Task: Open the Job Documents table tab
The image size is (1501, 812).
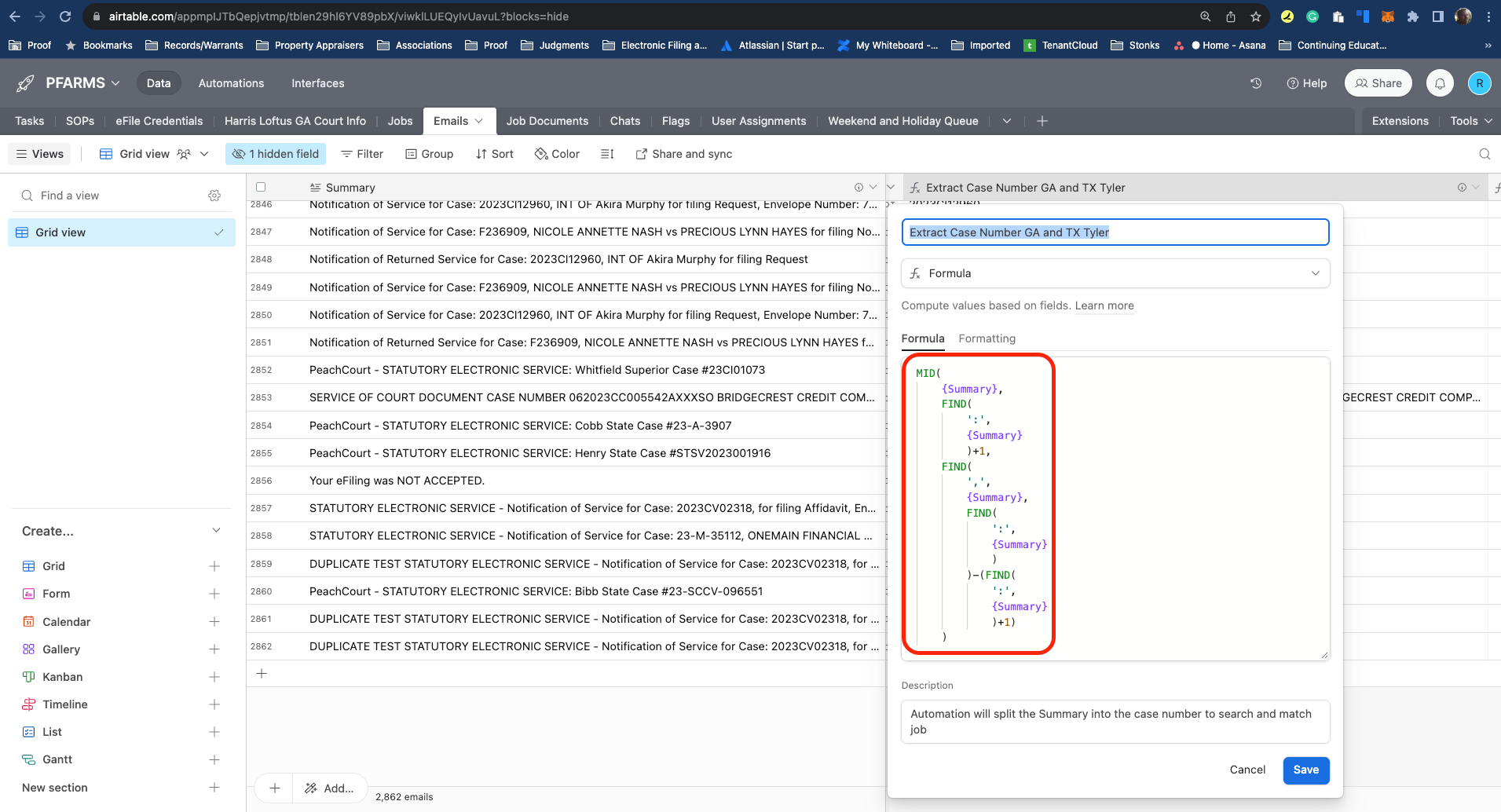Action: pos(547,121)
